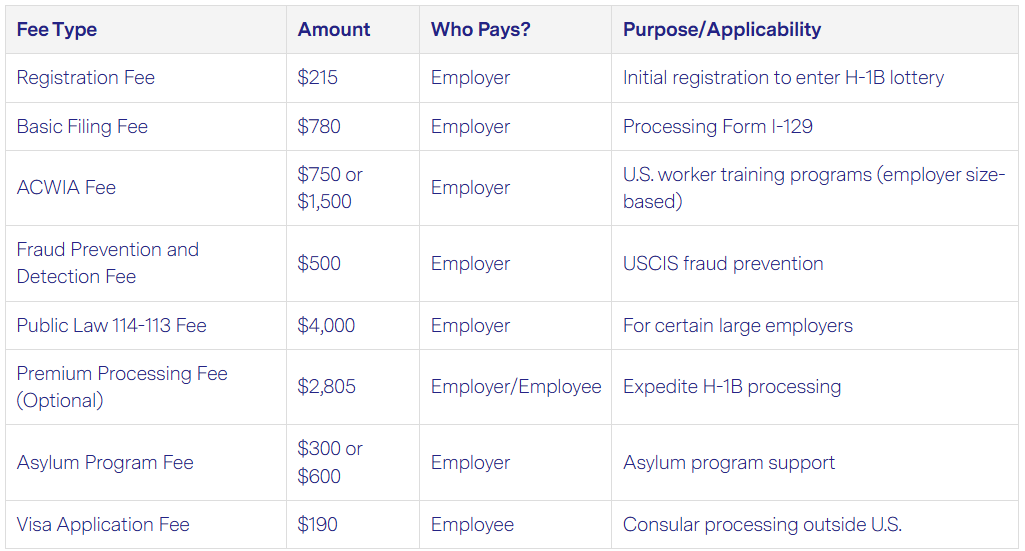Click the Consular processing outside U.S. cell
This screenshot has width=1025, height=551.
tap(762, 525)
